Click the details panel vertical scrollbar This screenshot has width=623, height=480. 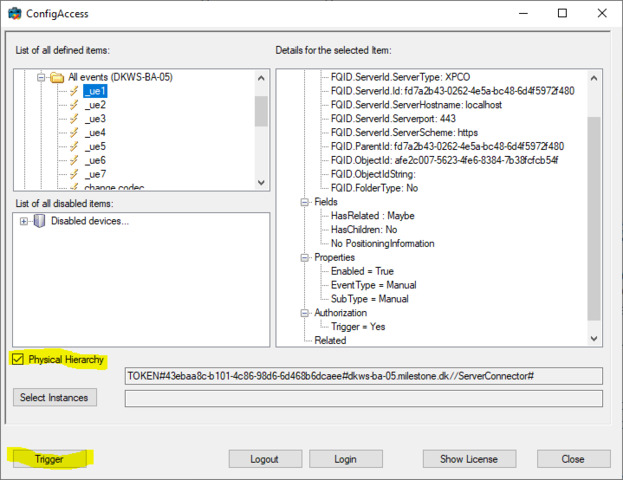(x=594, y=220)
